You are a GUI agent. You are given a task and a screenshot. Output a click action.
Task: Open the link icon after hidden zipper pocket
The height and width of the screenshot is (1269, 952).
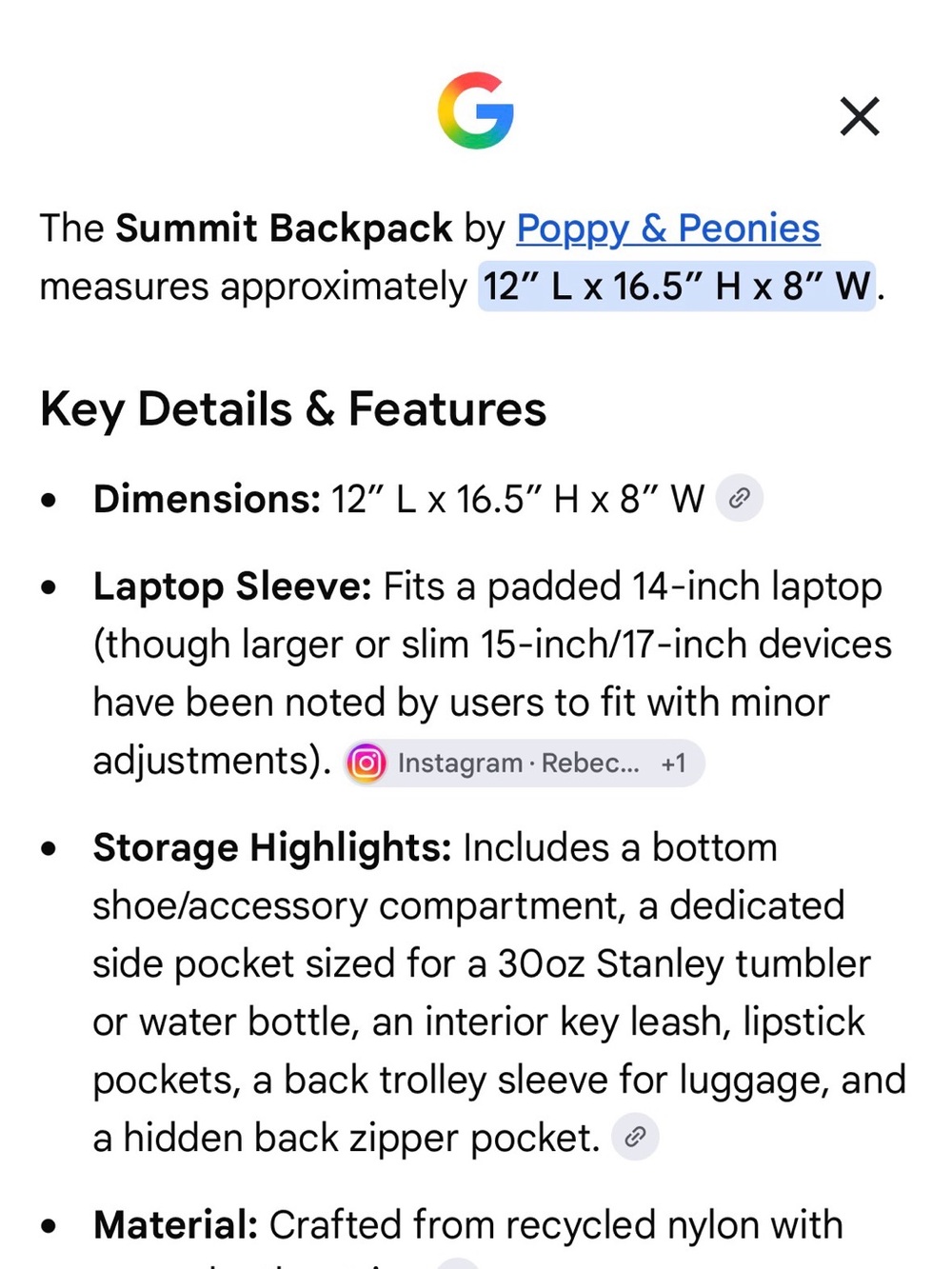click(635, 1136)
